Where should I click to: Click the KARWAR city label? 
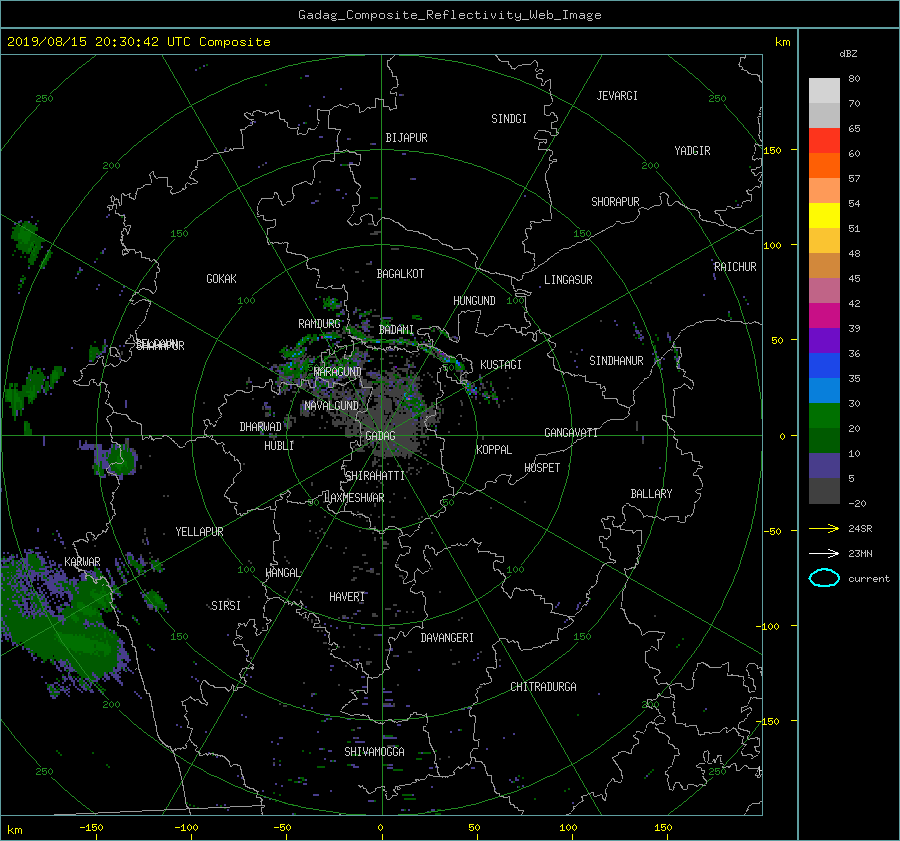tap(82, 562)
